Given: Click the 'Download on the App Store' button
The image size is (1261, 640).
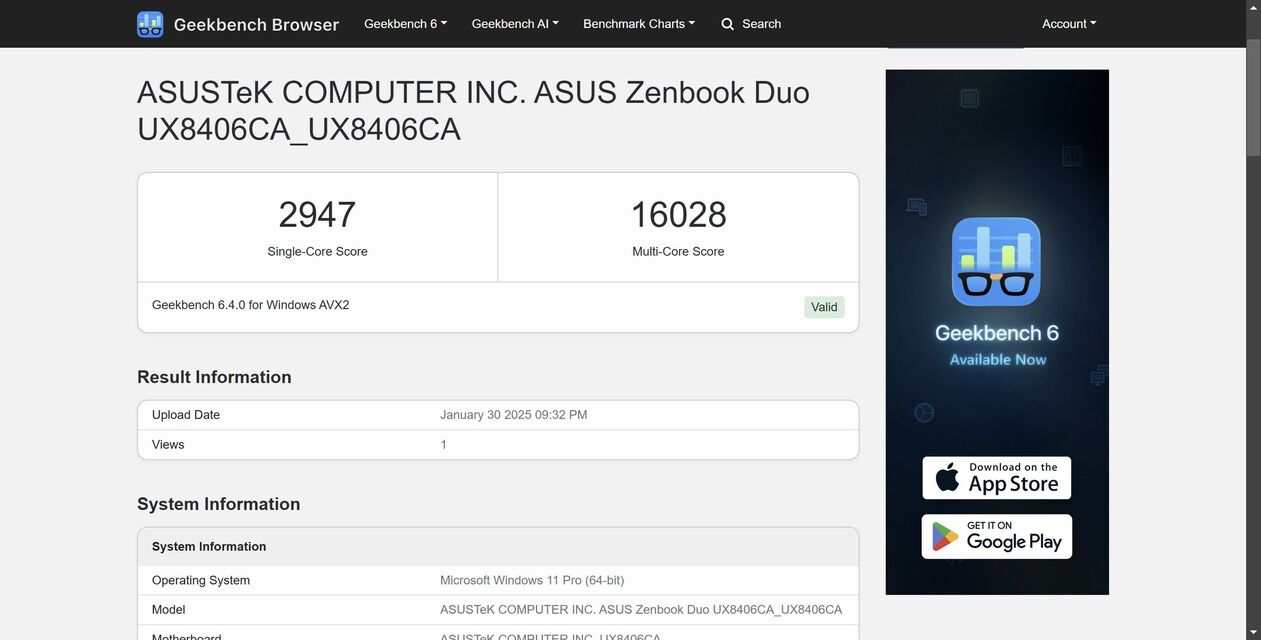Looking at the screenshot, I should tap(996, 477).
